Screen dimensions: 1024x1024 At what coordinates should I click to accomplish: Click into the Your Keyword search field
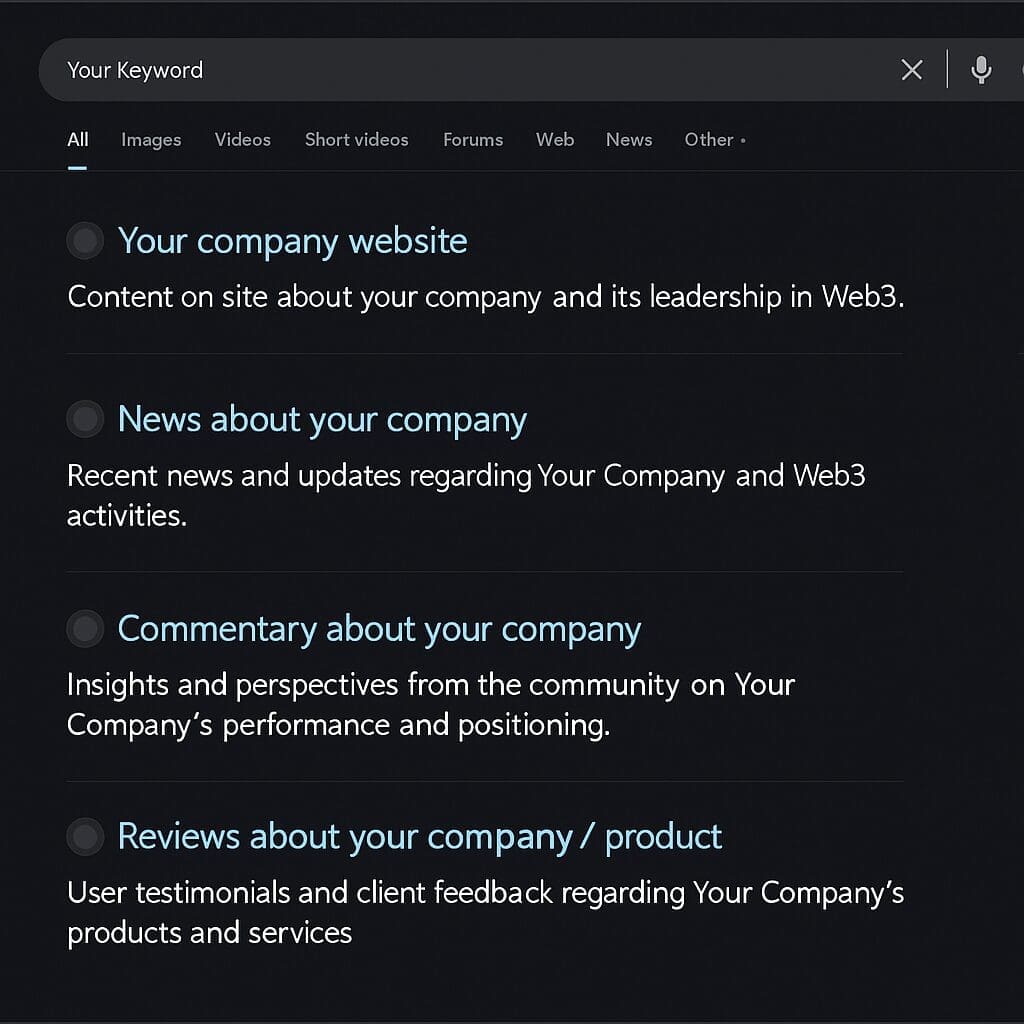[450, 70]
